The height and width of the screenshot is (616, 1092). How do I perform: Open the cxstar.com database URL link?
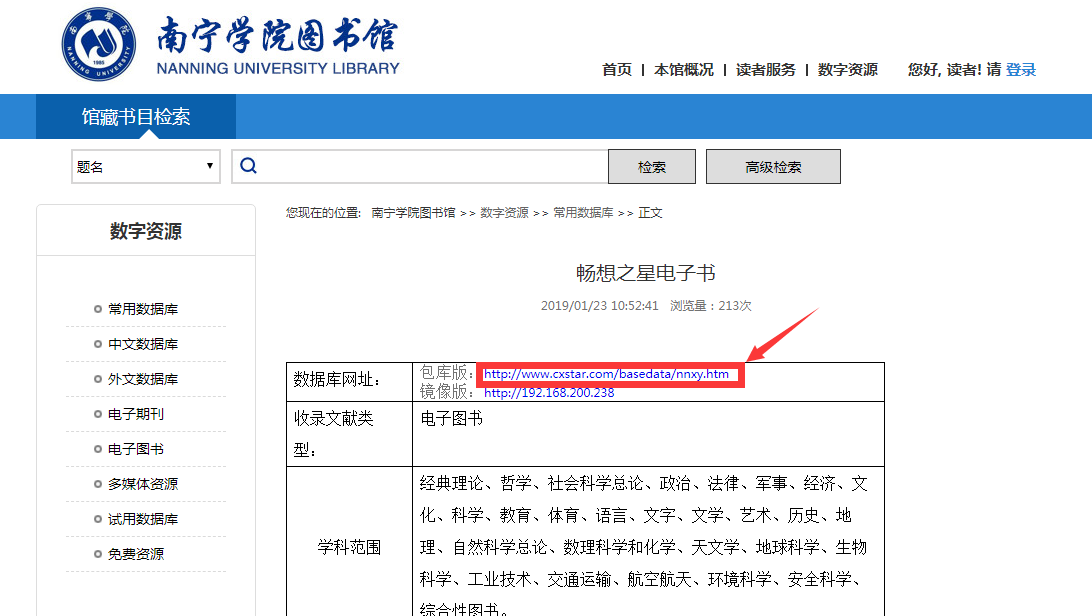click(x=607, y=375)
